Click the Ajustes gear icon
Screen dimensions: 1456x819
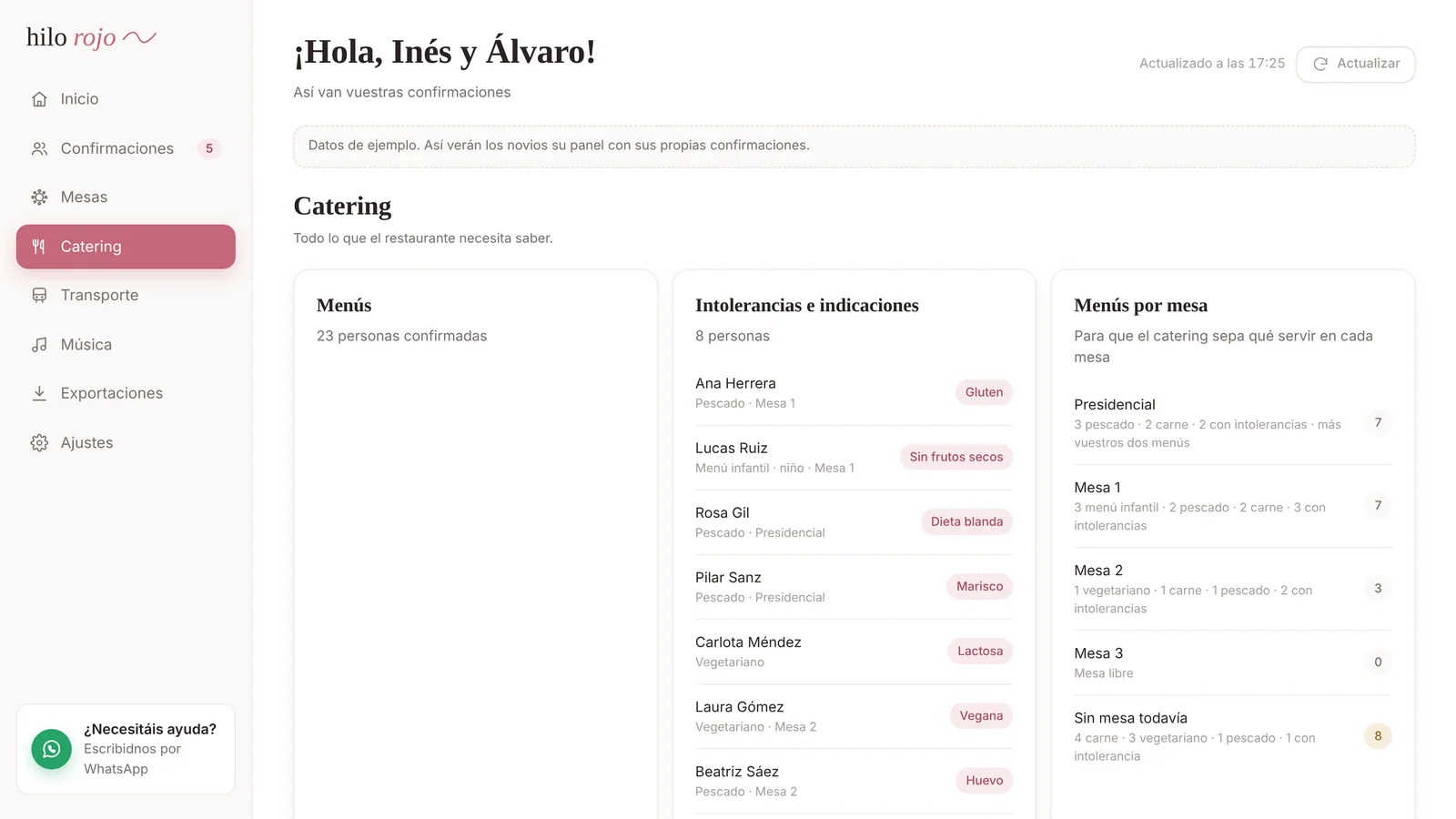pyautogui.click(x=39, y=443)
